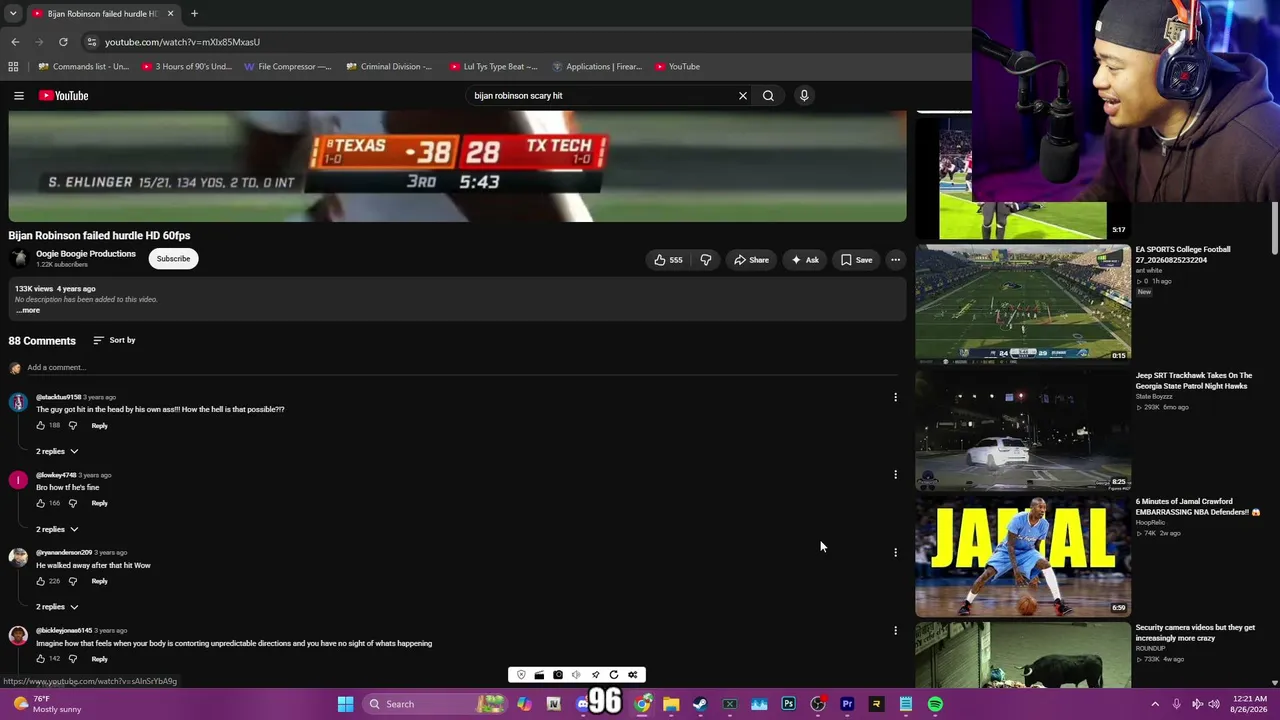1280x720 pixels.
Task: Open Oogie Boogie Productions channel name link
Action: 86,254
